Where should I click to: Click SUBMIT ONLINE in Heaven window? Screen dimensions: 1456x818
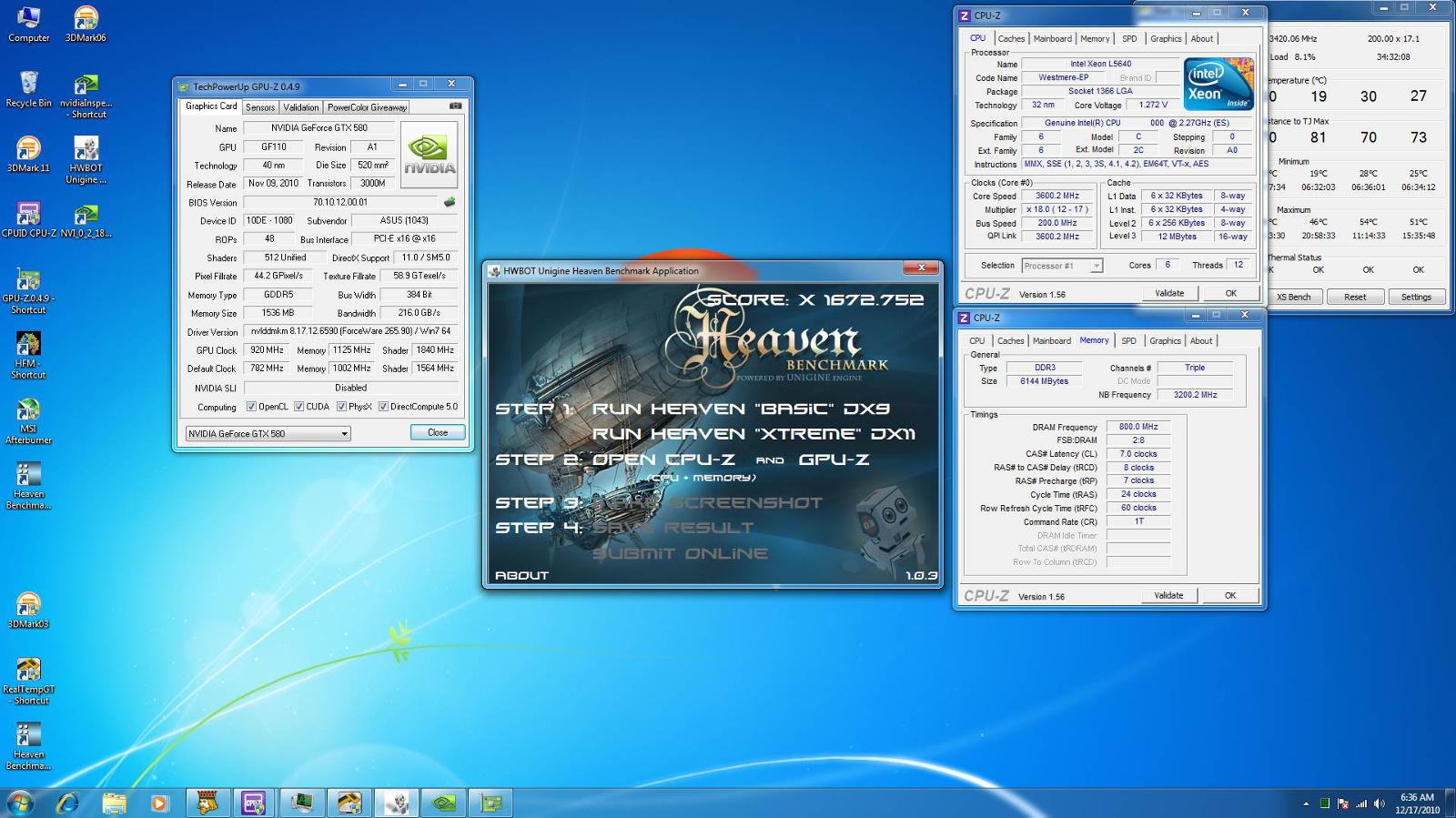680,553
